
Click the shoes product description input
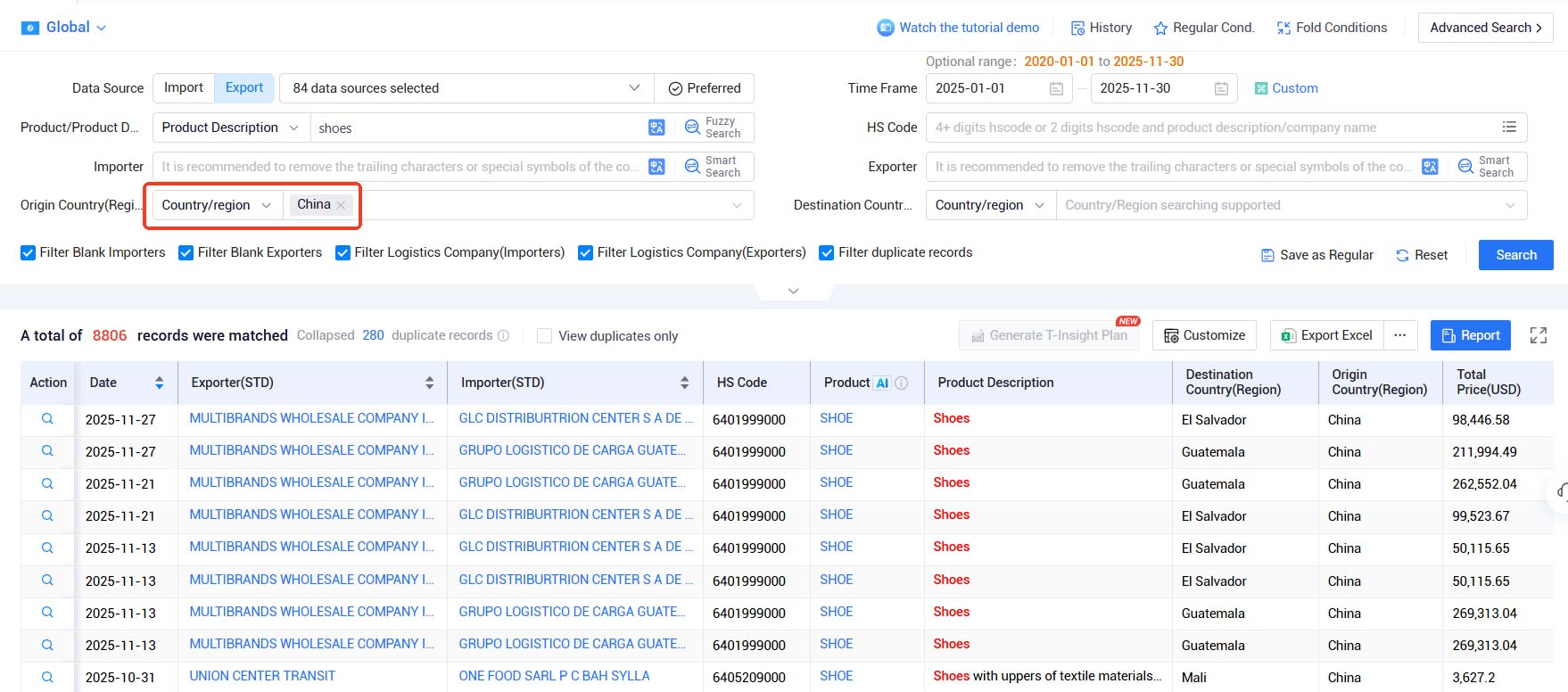coord(477,128)
